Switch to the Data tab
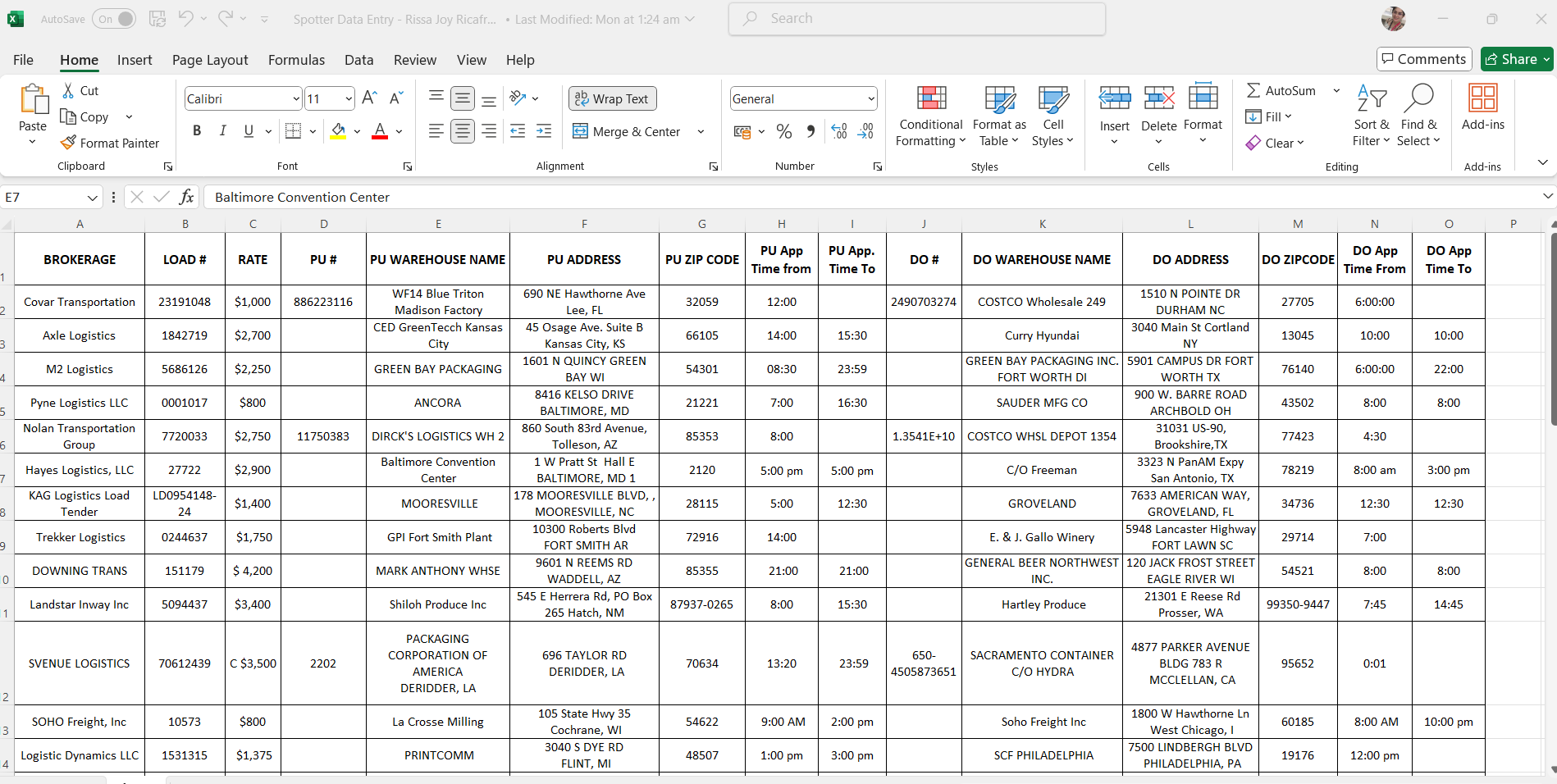This screenshot has height=784, width=1557. click(358, 60)
